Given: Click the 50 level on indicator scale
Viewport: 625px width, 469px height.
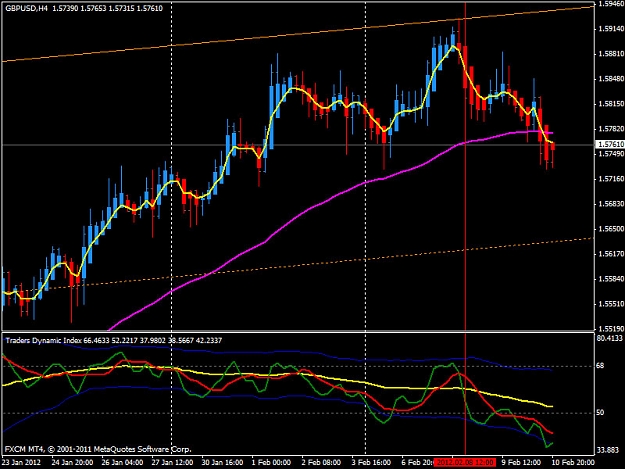Looking at the screenshot, I should (x=601, y=412).
